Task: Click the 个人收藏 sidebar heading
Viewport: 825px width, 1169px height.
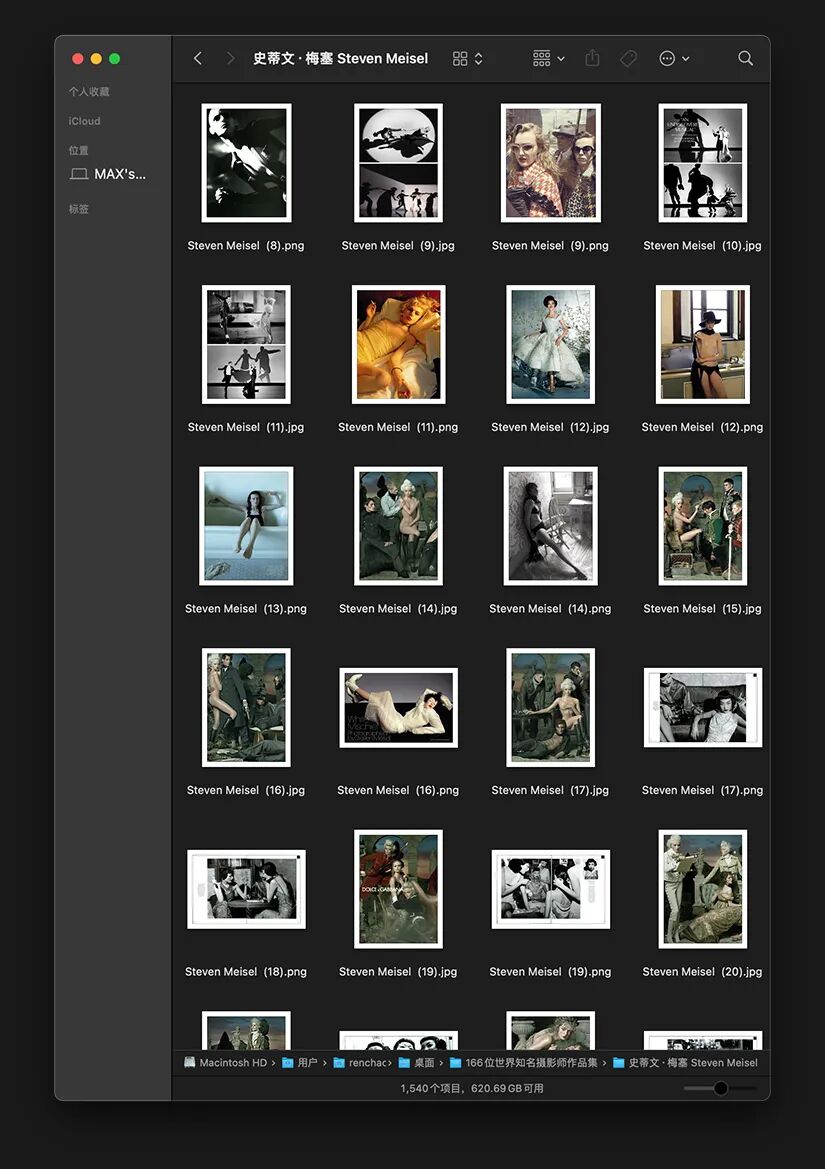Action: tap(89, 92)
